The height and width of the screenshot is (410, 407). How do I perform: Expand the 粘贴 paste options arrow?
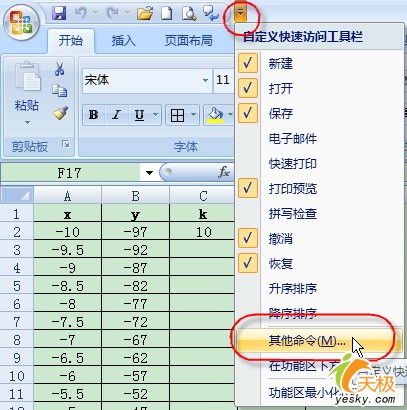point(27,123)
